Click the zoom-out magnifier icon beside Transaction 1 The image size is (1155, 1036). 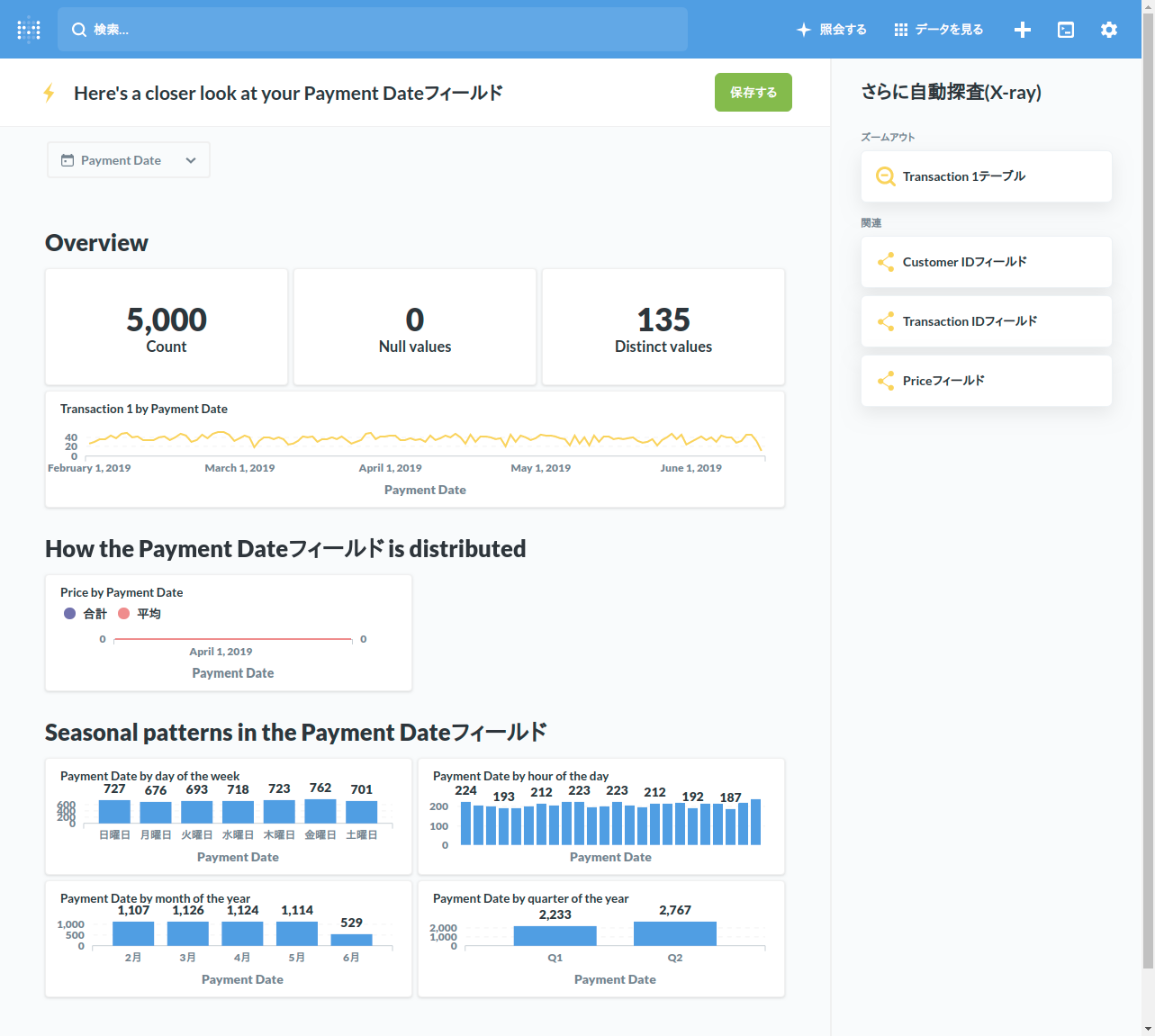[x=886, y=176]
